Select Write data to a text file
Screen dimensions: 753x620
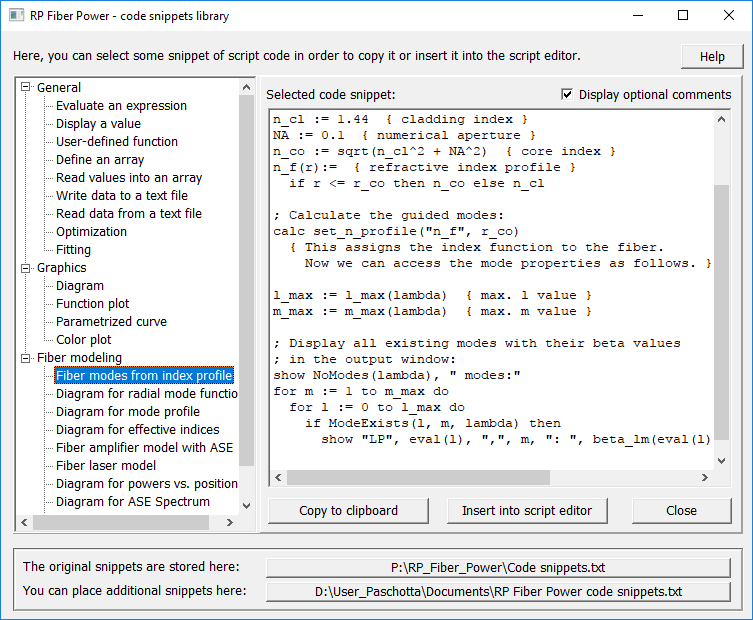tap(121, 196)
